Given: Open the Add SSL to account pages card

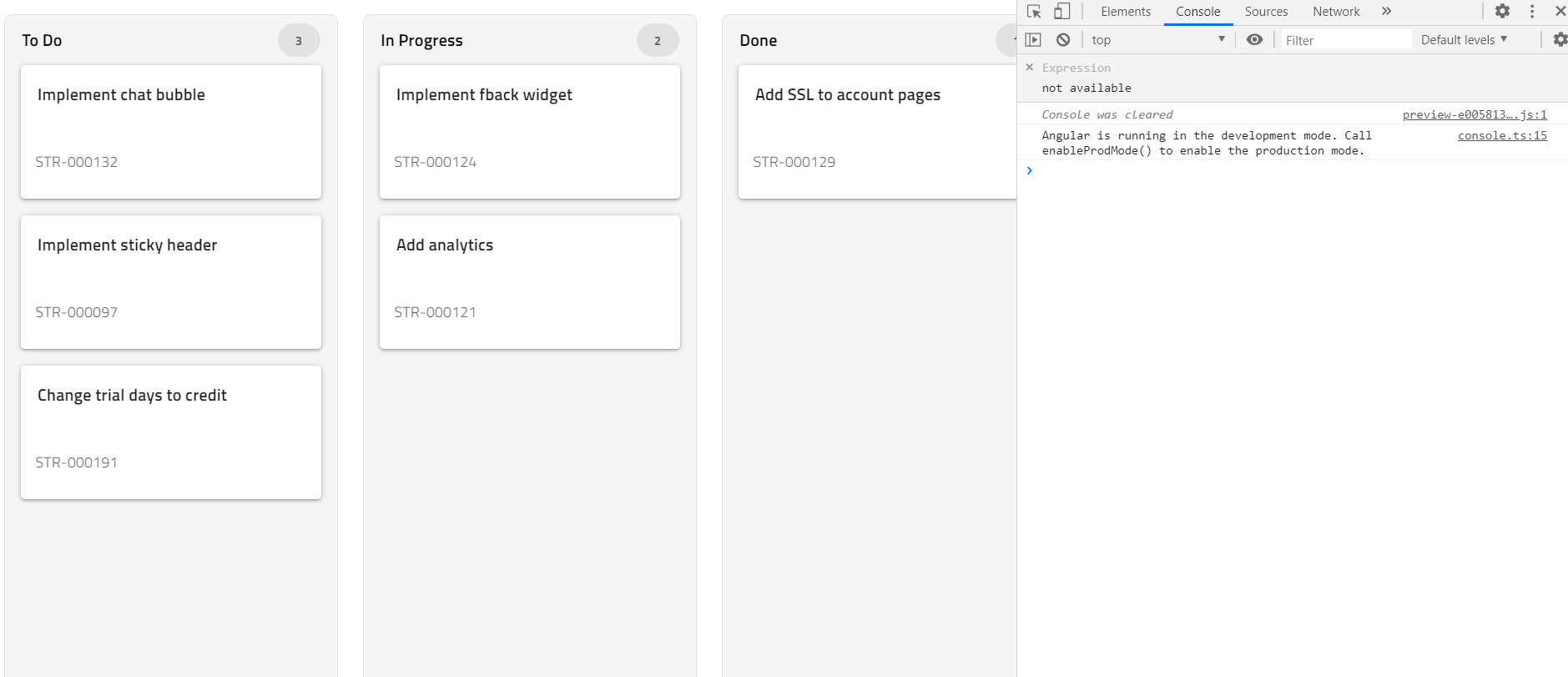Looking at the screenshot, I should point(877,132).
